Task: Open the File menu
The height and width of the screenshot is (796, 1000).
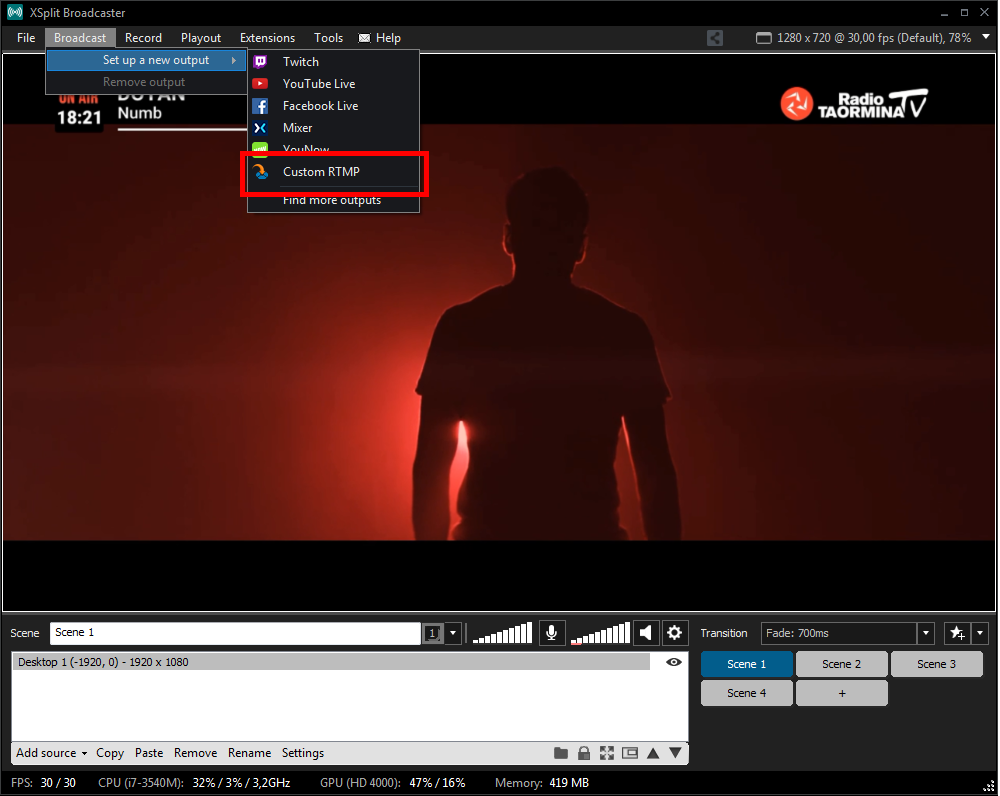Action: pos(26,38)
